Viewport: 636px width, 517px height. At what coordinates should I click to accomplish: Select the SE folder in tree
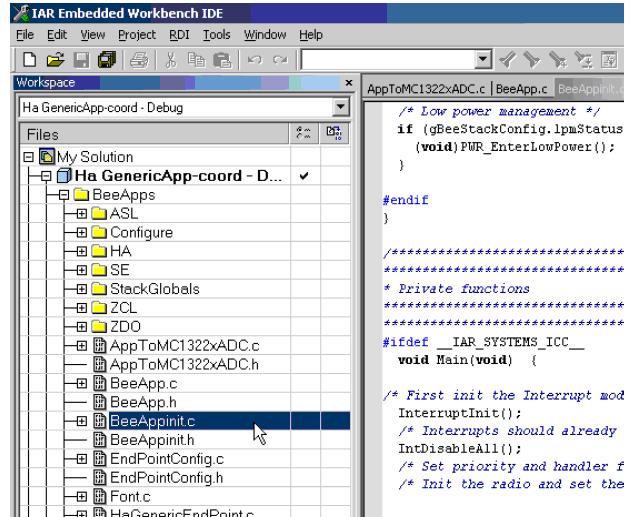point(119,270)
